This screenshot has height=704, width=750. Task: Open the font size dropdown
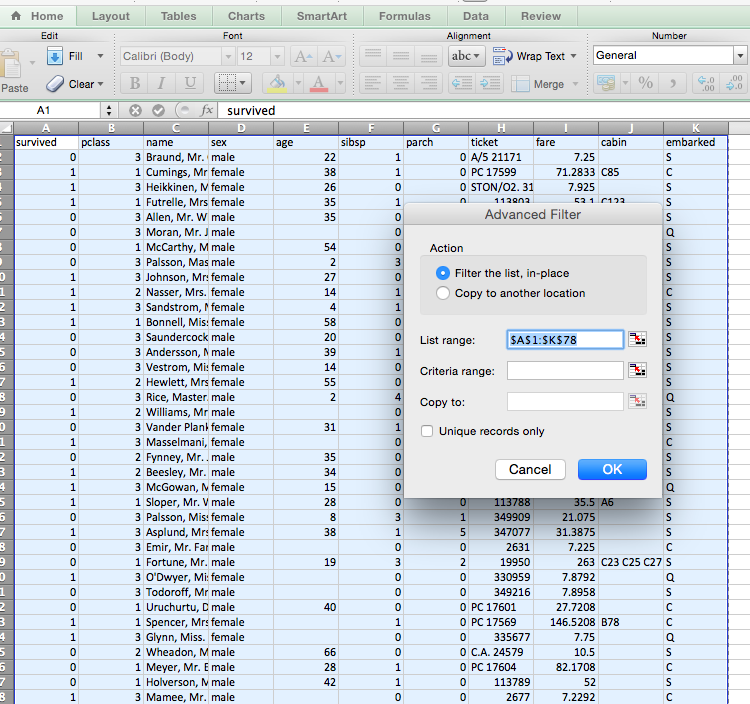click(277, 56)
